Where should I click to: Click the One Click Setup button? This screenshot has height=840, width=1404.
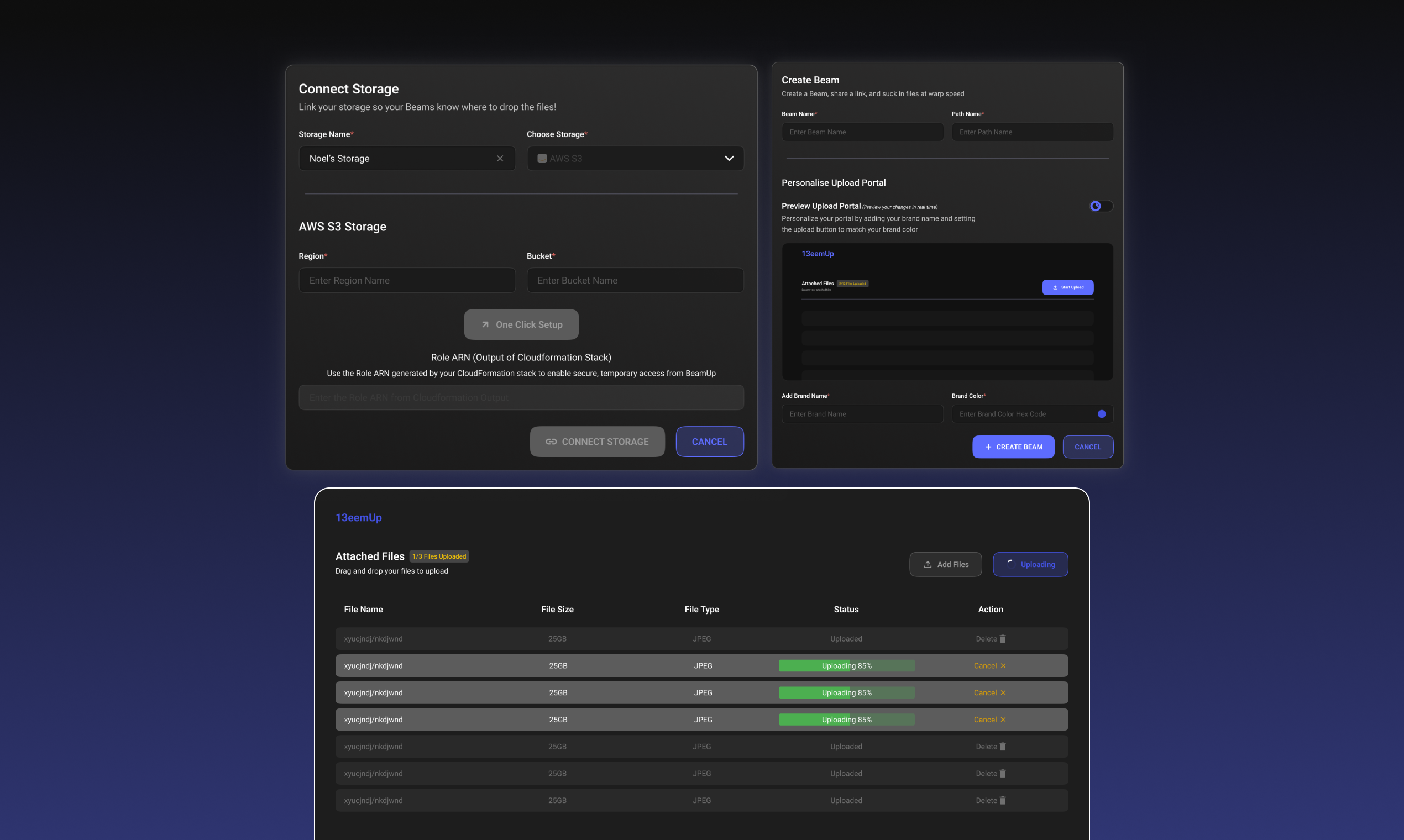tap(521, 324)
